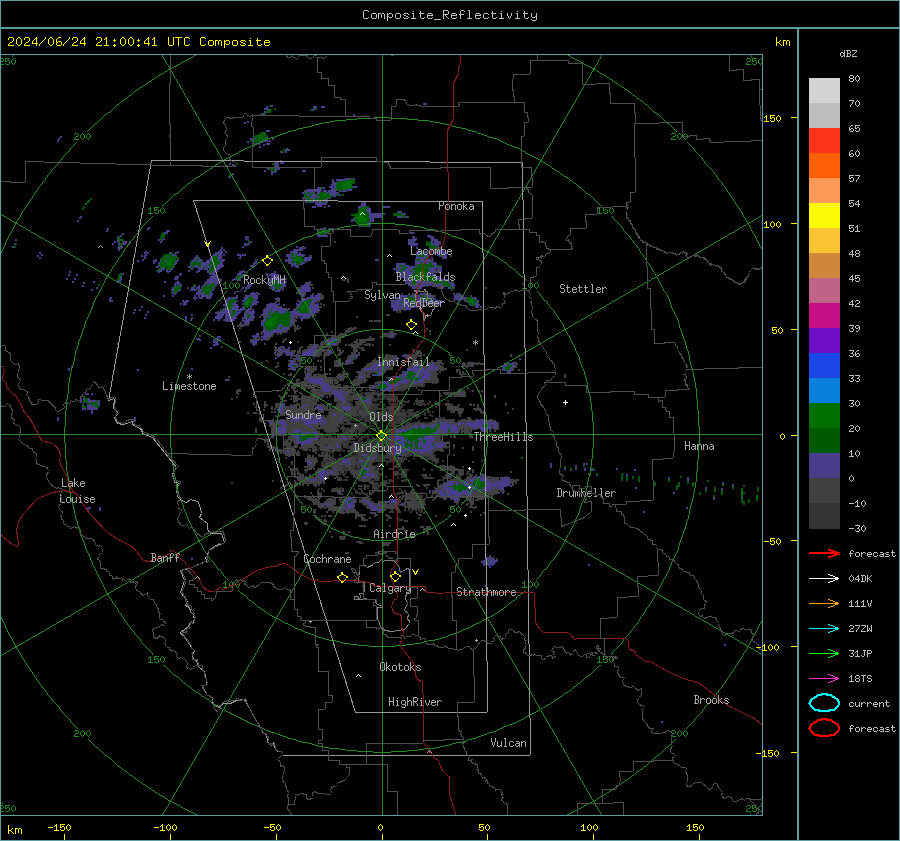The width and height of the screenshot is (900, 841).
Task: Click the echo patch north of Strathmore
Action: [490, 561]
